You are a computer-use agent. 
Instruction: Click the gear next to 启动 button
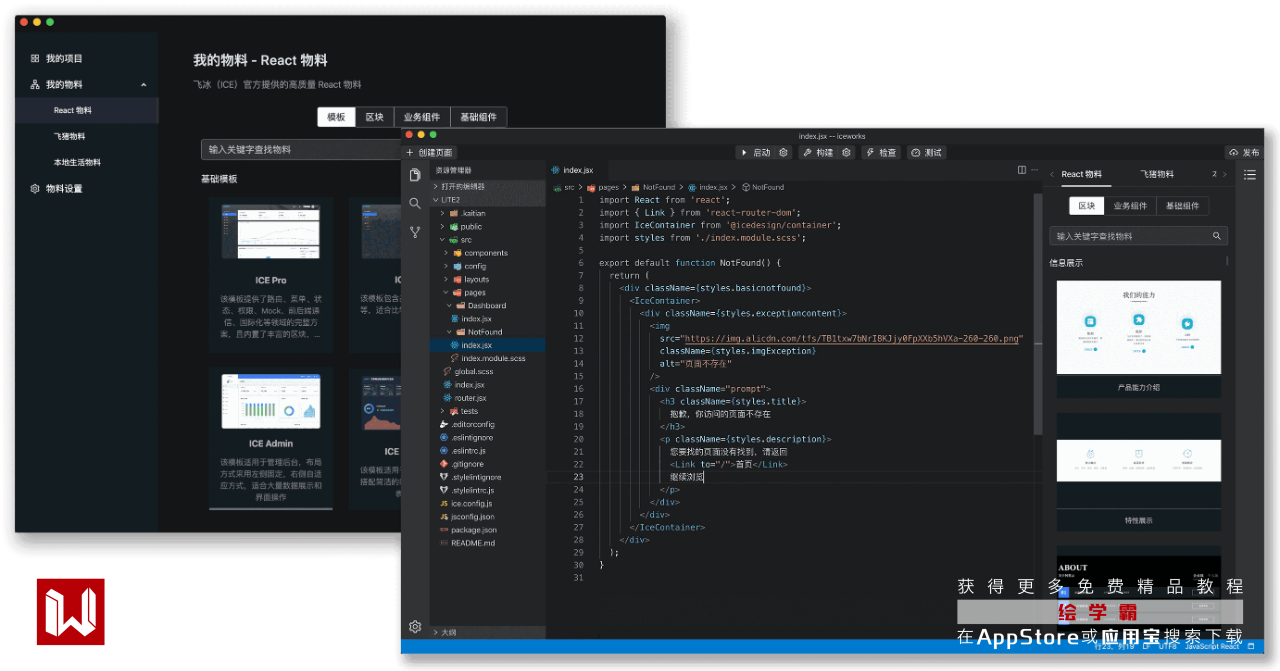tap(784, 152)
